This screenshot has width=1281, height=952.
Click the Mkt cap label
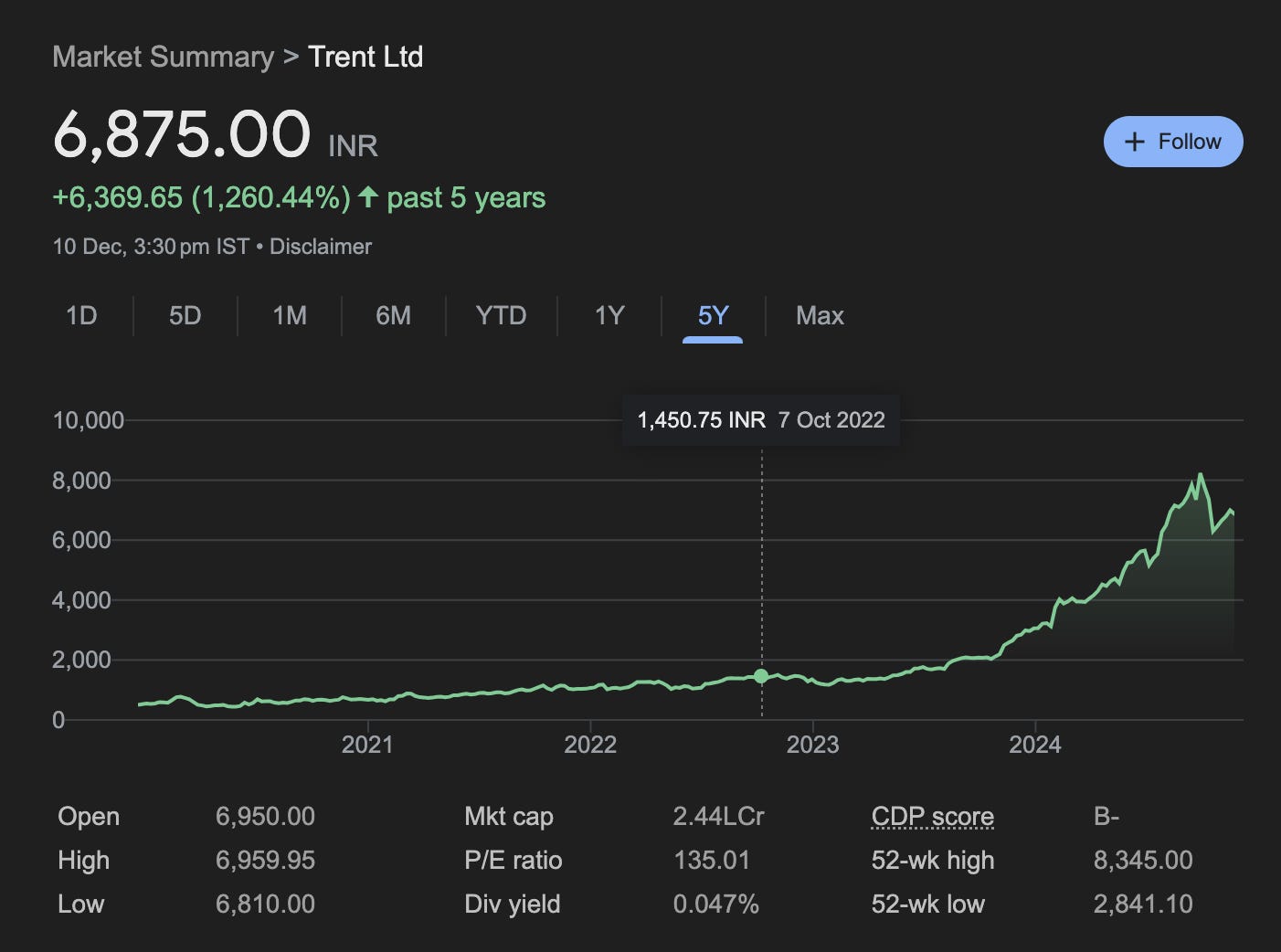coord(509,817)
